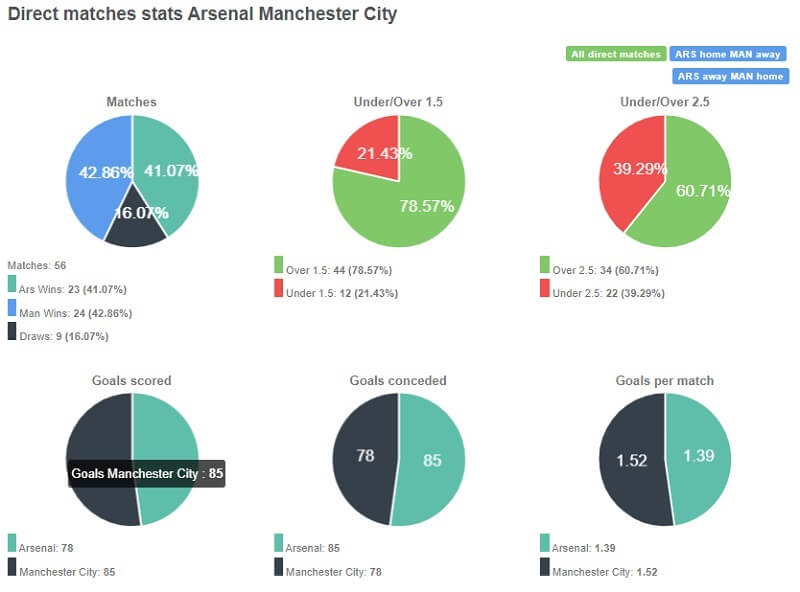Toggle the Under 2.5 red legend swatch

coord(544,289)
